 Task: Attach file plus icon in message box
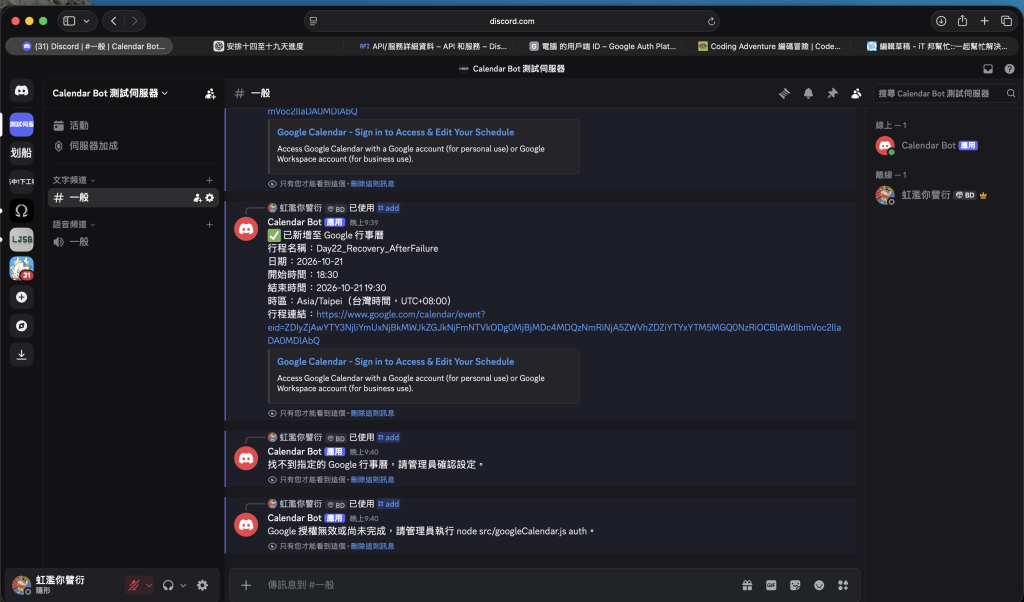tap(246, 585)
